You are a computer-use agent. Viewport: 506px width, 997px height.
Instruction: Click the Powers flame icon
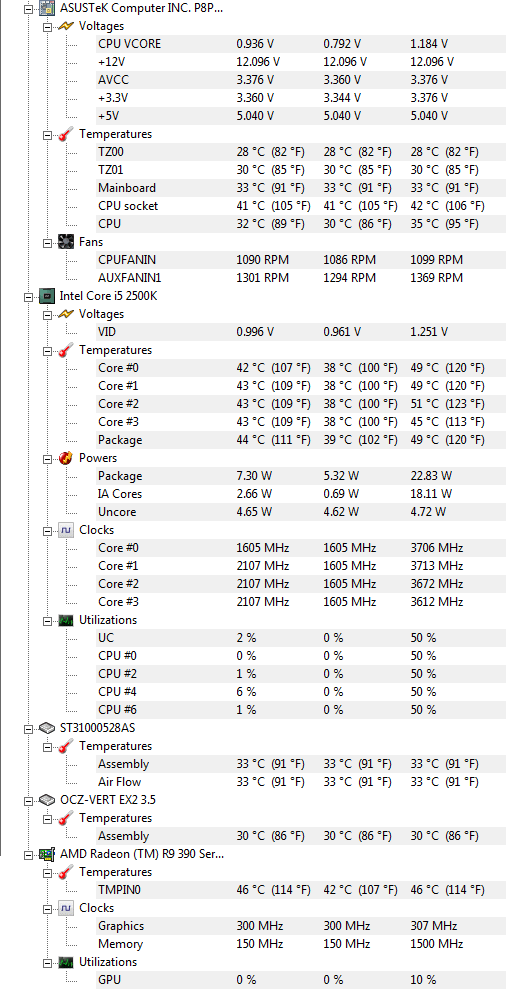(66, 458)
